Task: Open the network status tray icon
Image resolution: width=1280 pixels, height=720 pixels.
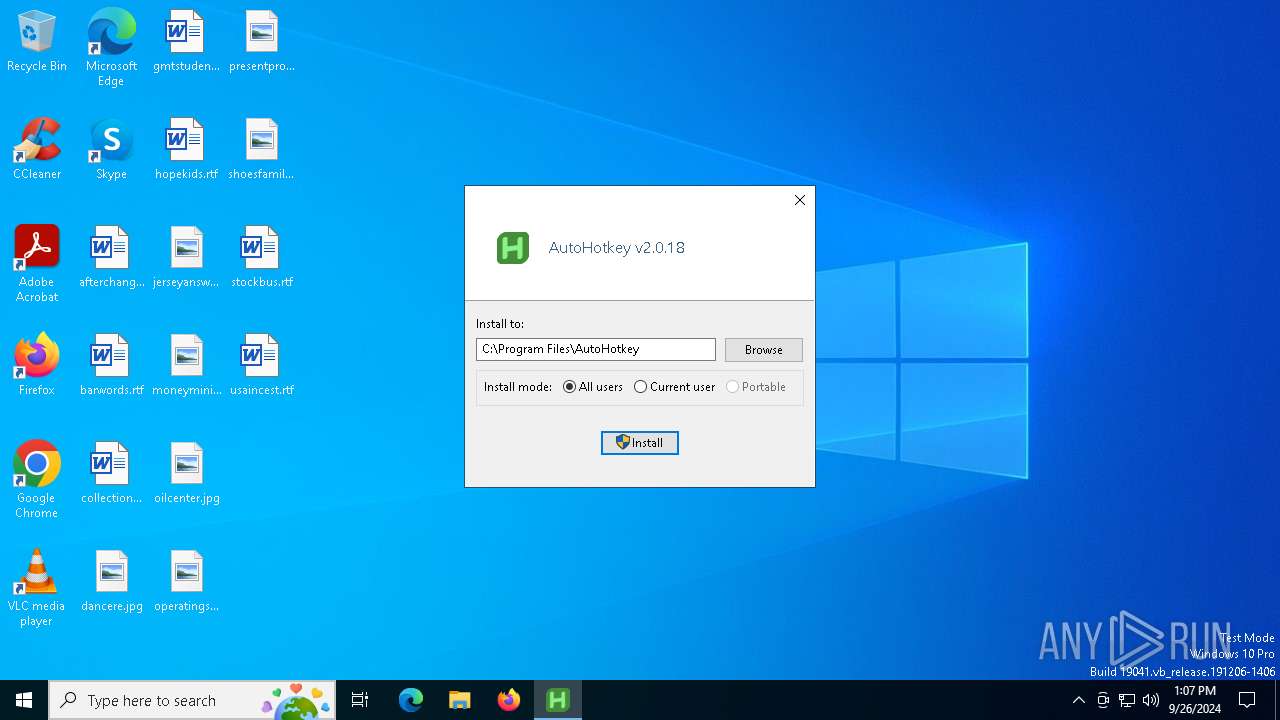Action: 1127,700
